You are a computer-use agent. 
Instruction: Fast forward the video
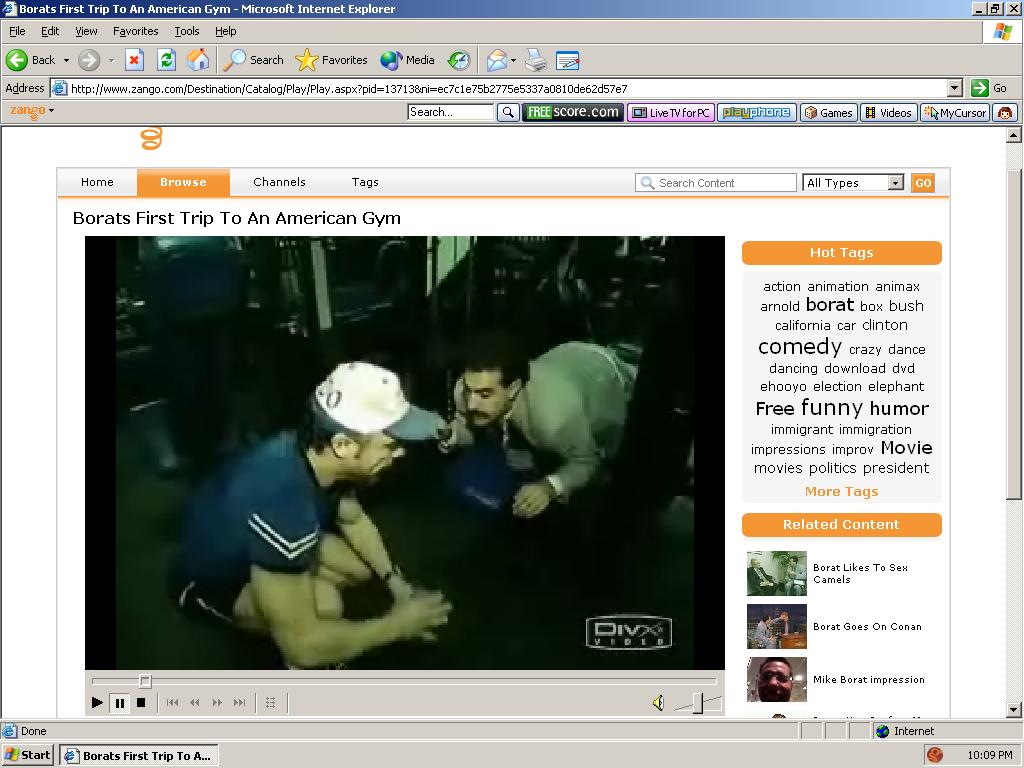pyautogui.click(x=217, y=703)
